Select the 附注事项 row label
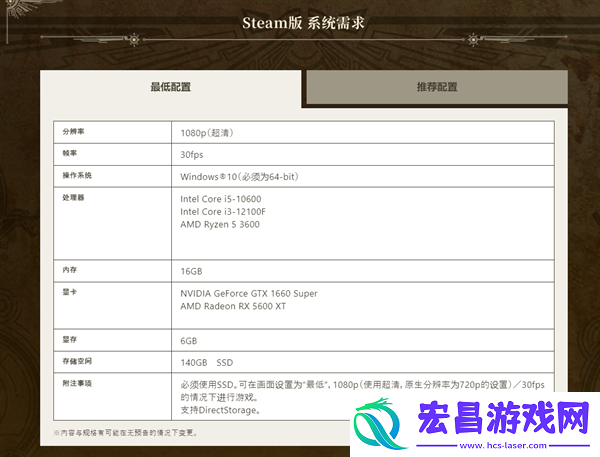 77,383
